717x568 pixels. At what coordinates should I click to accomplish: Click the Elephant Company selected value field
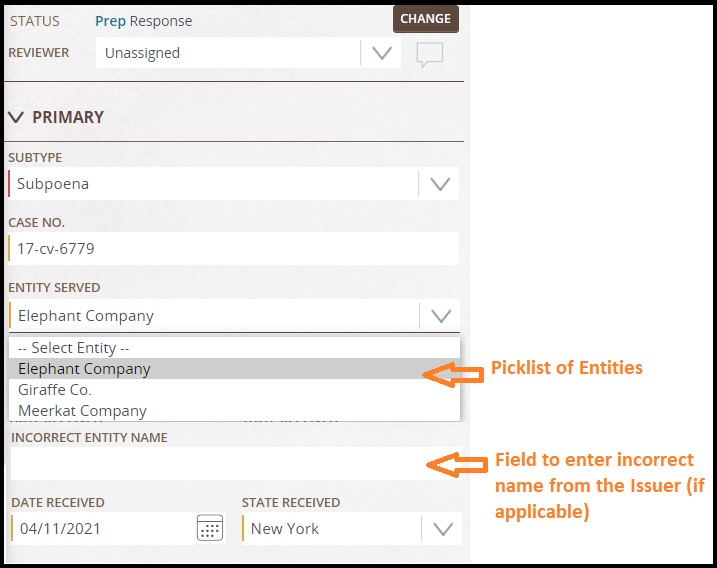click(x=214, y=316)
